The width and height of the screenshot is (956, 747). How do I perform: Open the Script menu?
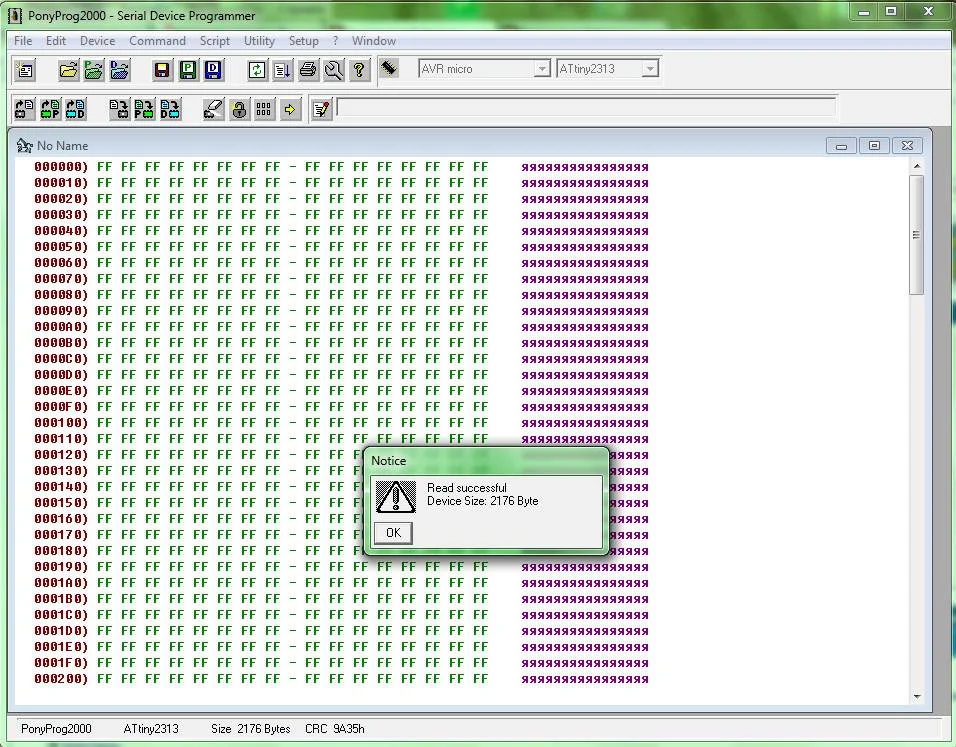click(215, 41)
